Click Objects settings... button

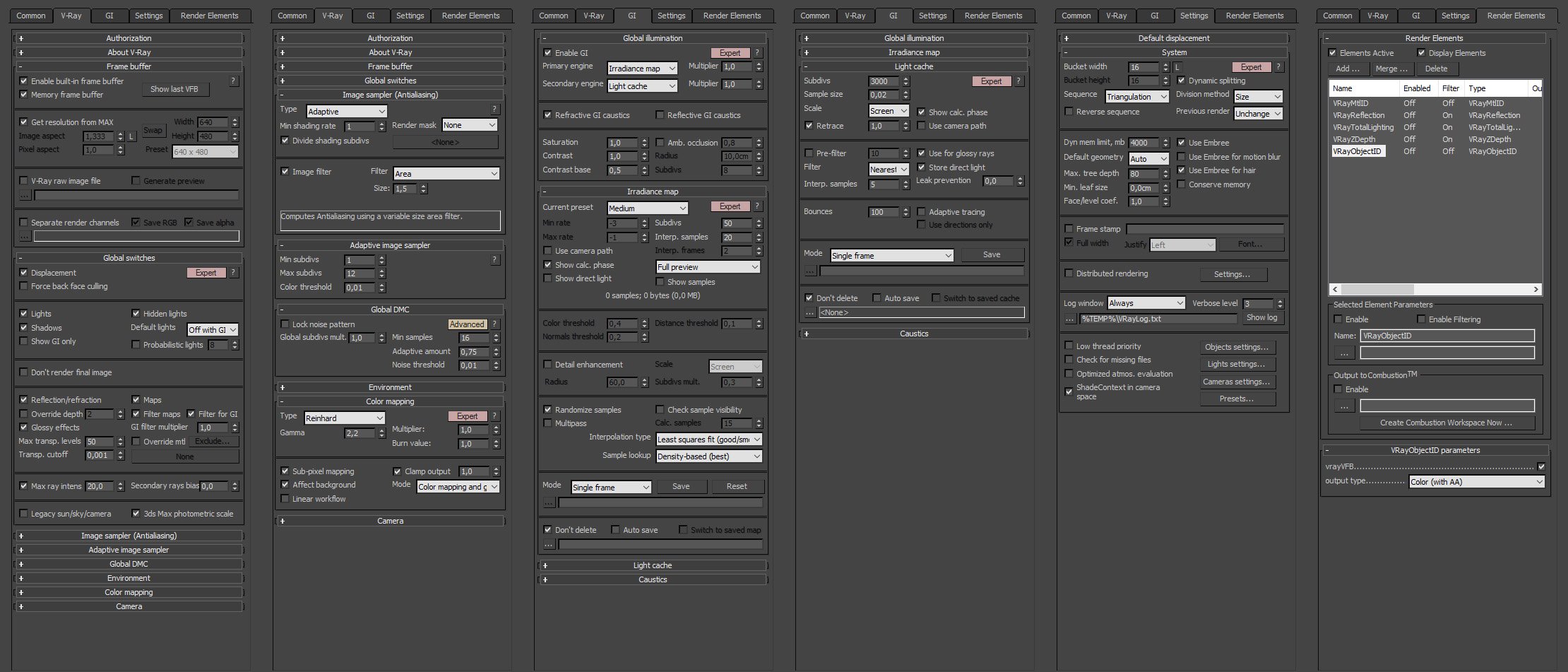point(1237,347)
